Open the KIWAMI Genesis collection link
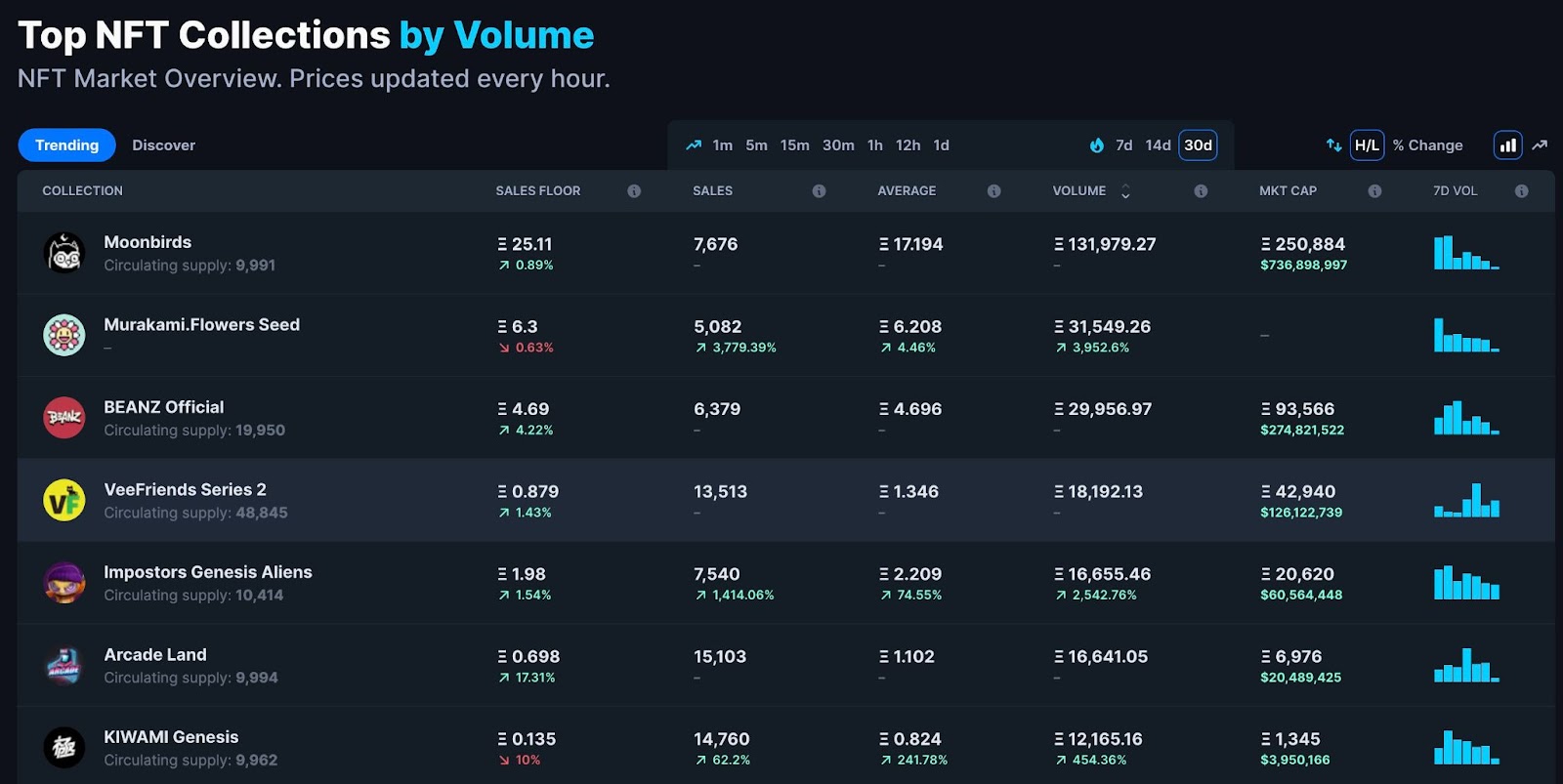This screenshot has height=784, width=1563. pyautogui.click(x=171, y=737)
